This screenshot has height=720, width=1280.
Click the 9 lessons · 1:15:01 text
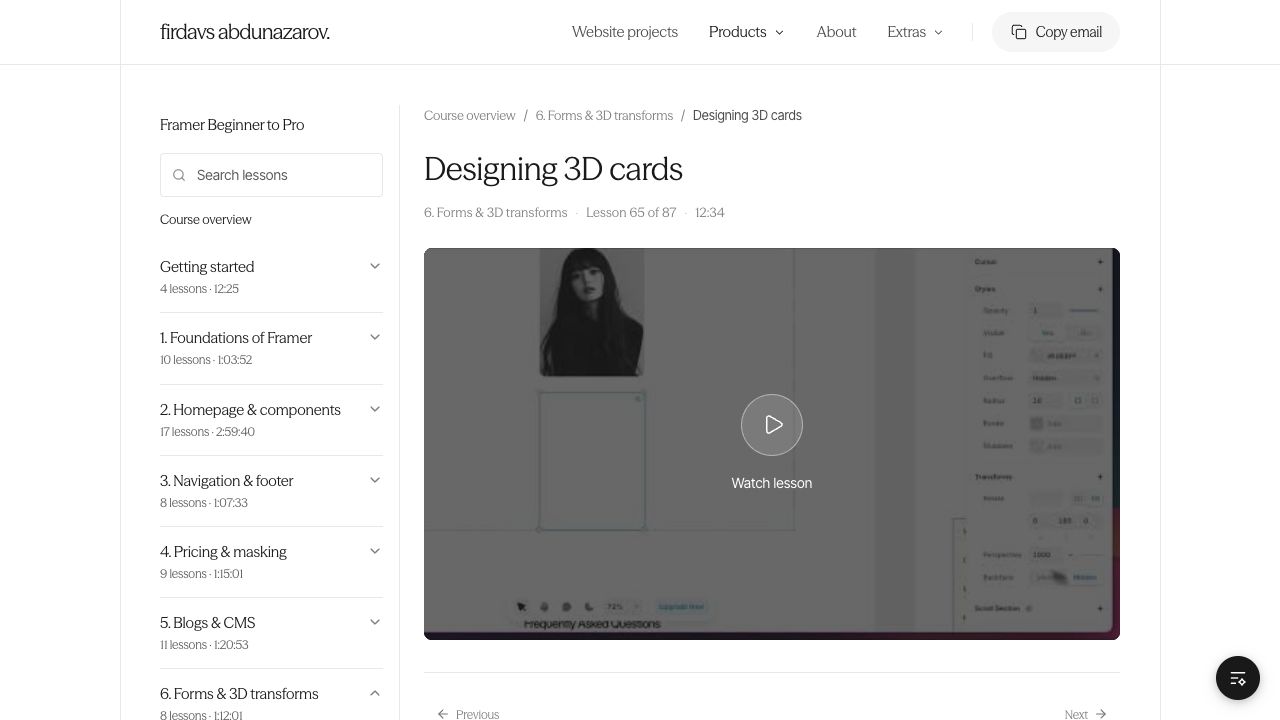click(202, 574)
